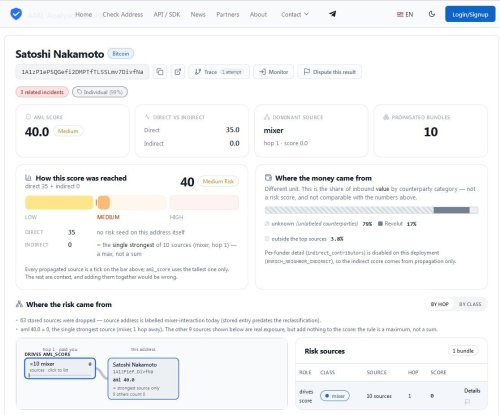Click the 1 bundle badge
500x415 pixels.
point(463,351)
